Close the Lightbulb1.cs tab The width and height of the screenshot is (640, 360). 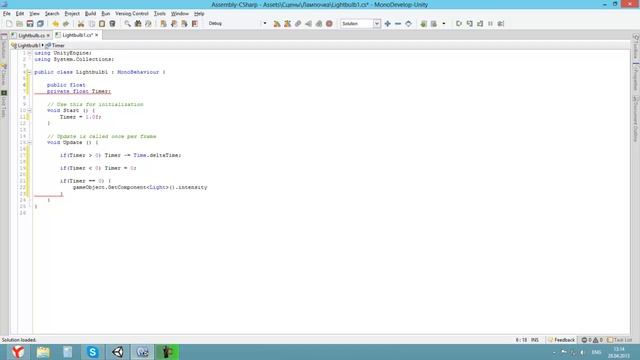click(x=96, y=35)
